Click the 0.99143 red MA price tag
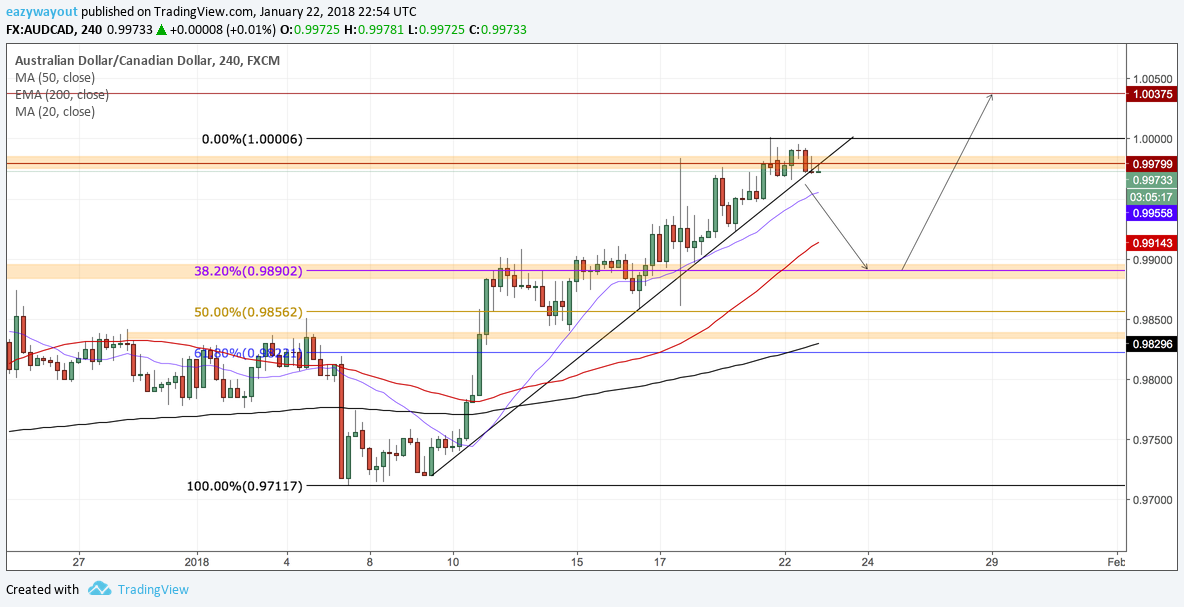 [x=1154, y=243]
